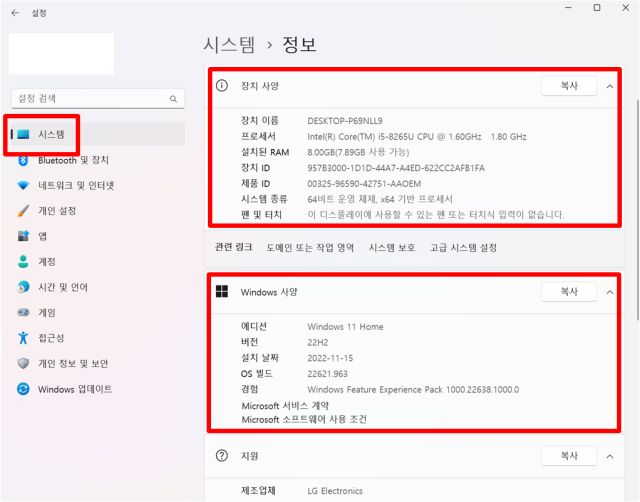This screenshot has height=502, width=640.
Task: Open Microsoft 서비스 계약 link
Action: click(285, 406)
